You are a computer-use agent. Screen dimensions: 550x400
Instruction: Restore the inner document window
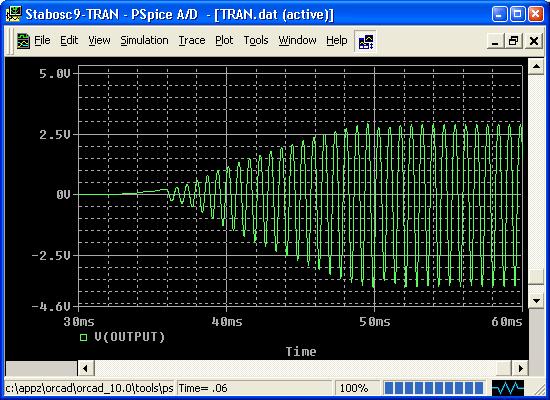[514, 41]
